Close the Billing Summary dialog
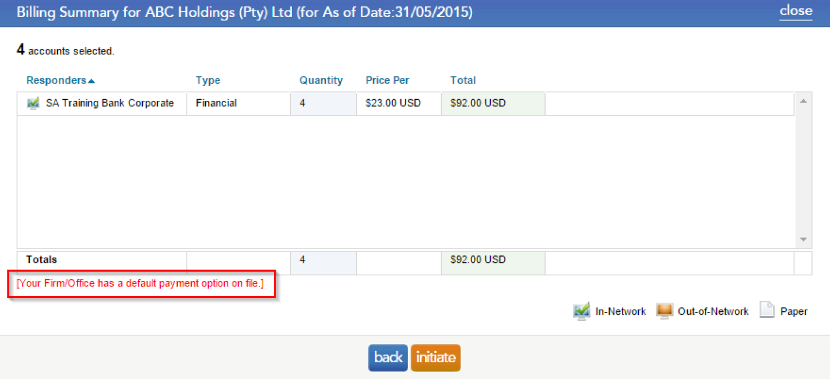 pos(796,11)
